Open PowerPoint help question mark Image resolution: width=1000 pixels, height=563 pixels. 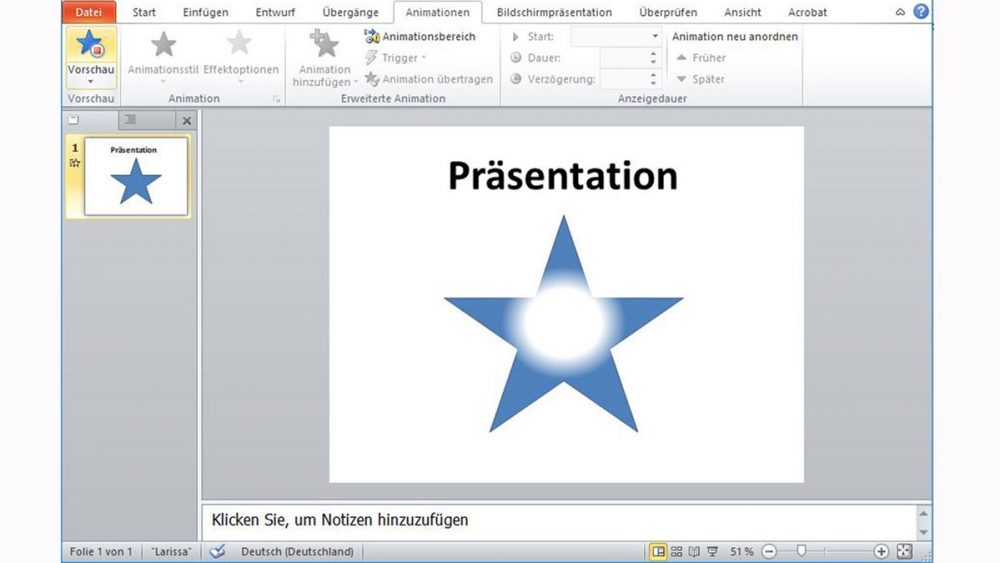tap(921, 11)
